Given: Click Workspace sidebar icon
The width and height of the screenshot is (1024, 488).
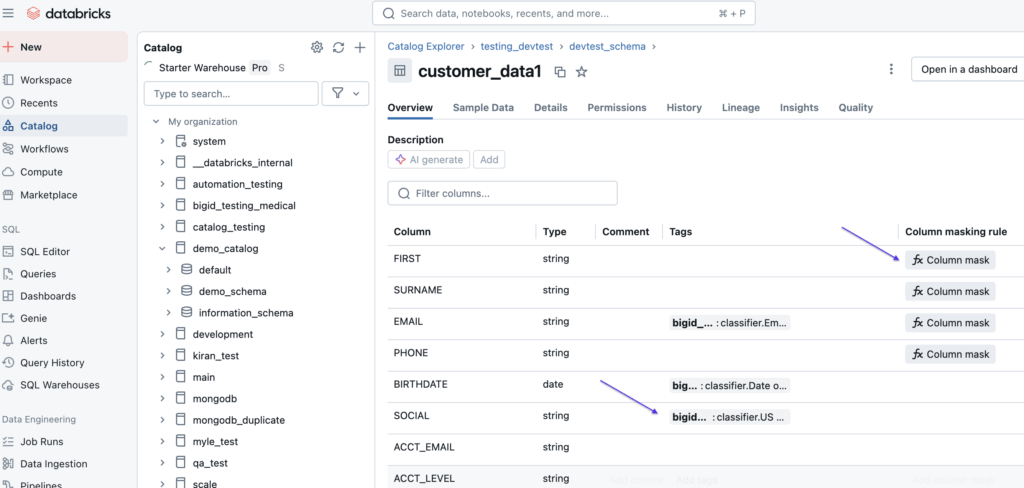Looking at the screenshot, I should point(8,80).
